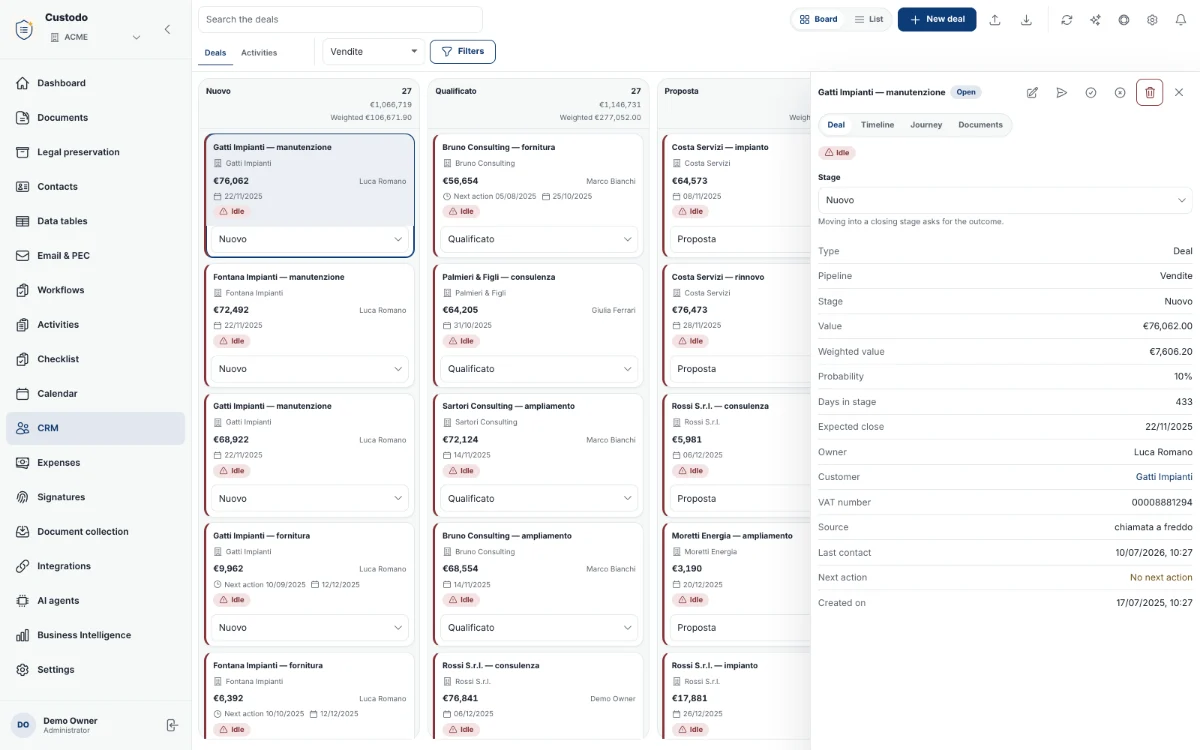The height and width of the screenshot is (750, 1200).
Task: Open CRM in the sidebar
Action: coord(95,428)
